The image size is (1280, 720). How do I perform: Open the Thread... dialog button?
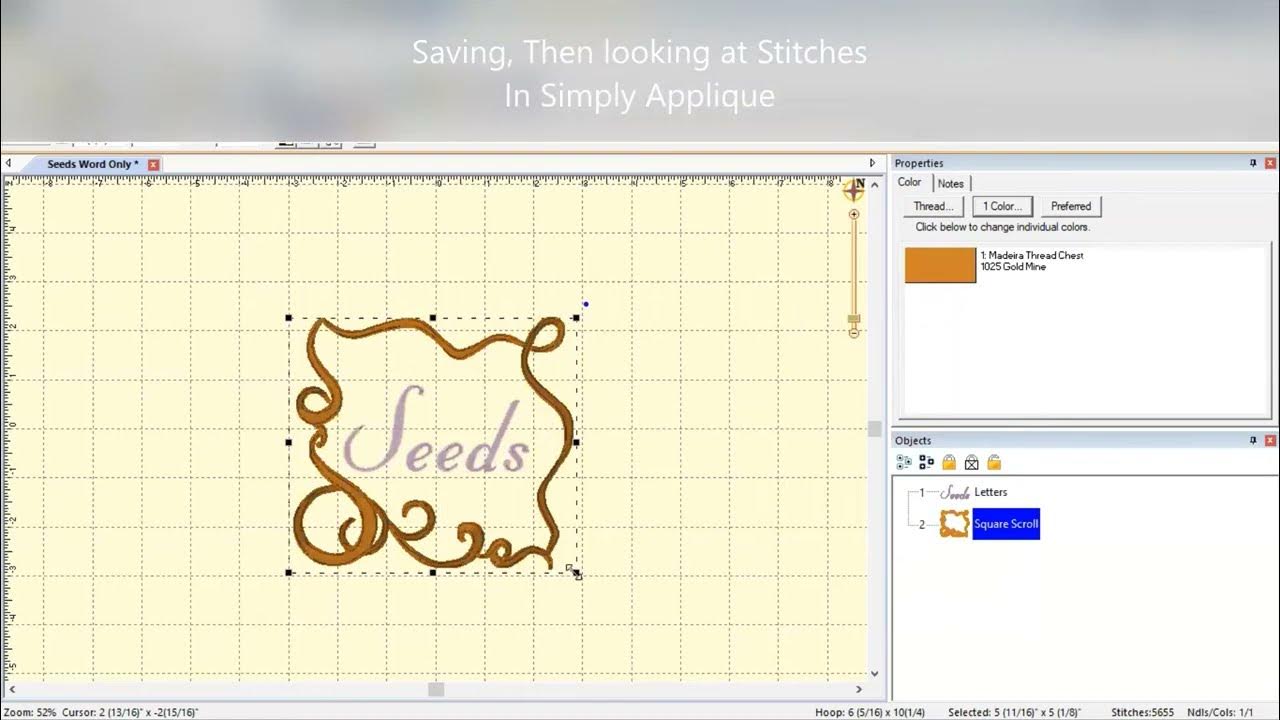(x=933, y=206)
